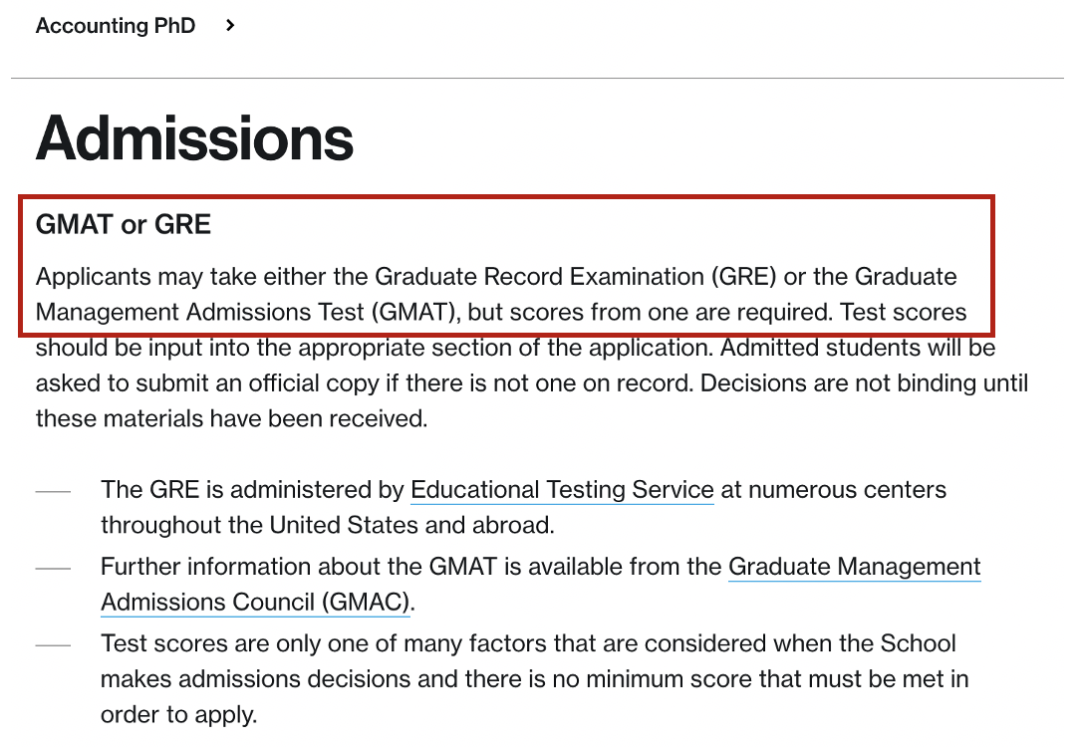The height and width of the screenshot is (747, 1080).
Task: Click the dash bullet before GRE item
Action: (53, 492)
